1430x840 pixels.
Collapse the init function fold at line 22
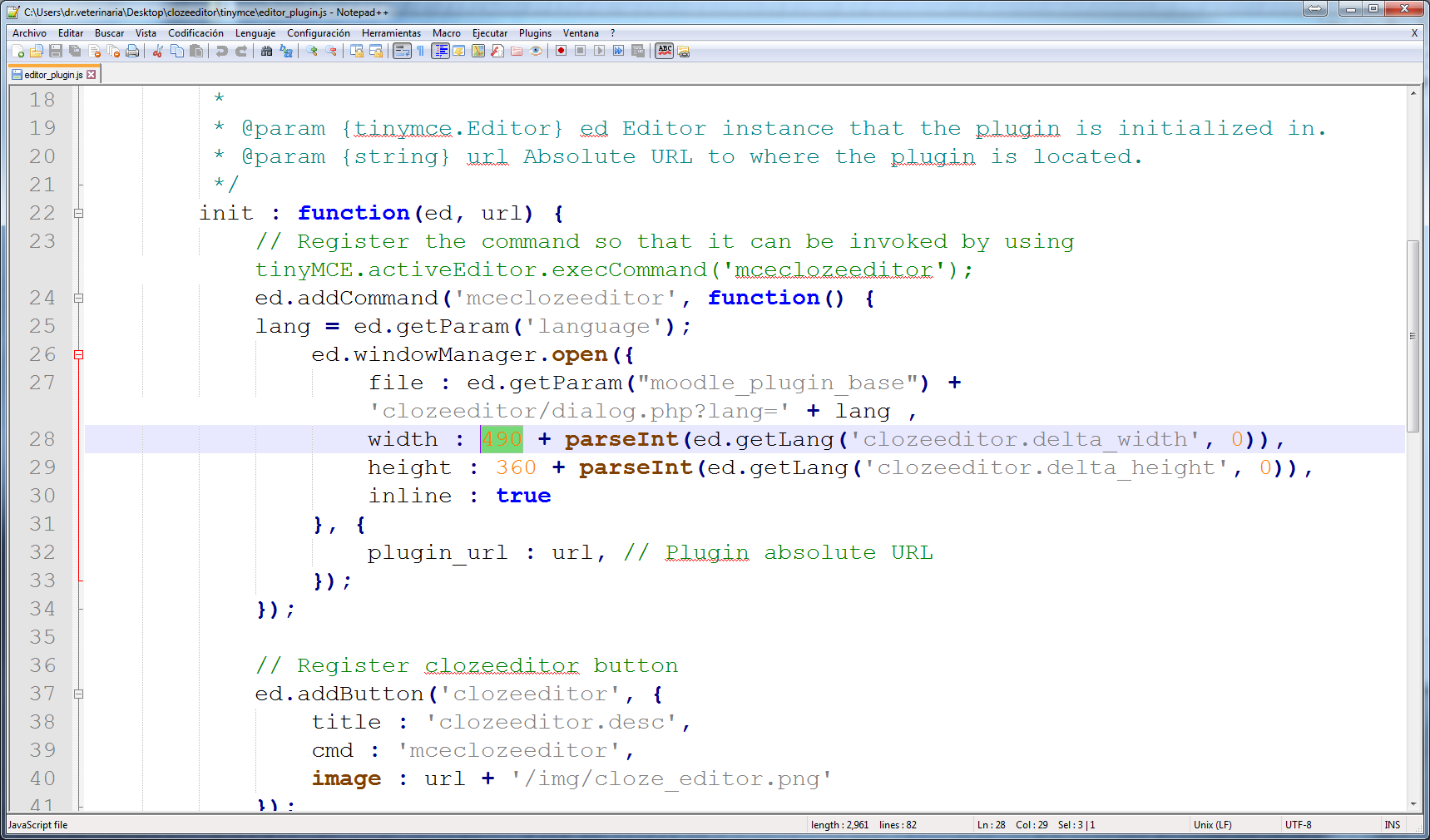click(77, 213)
